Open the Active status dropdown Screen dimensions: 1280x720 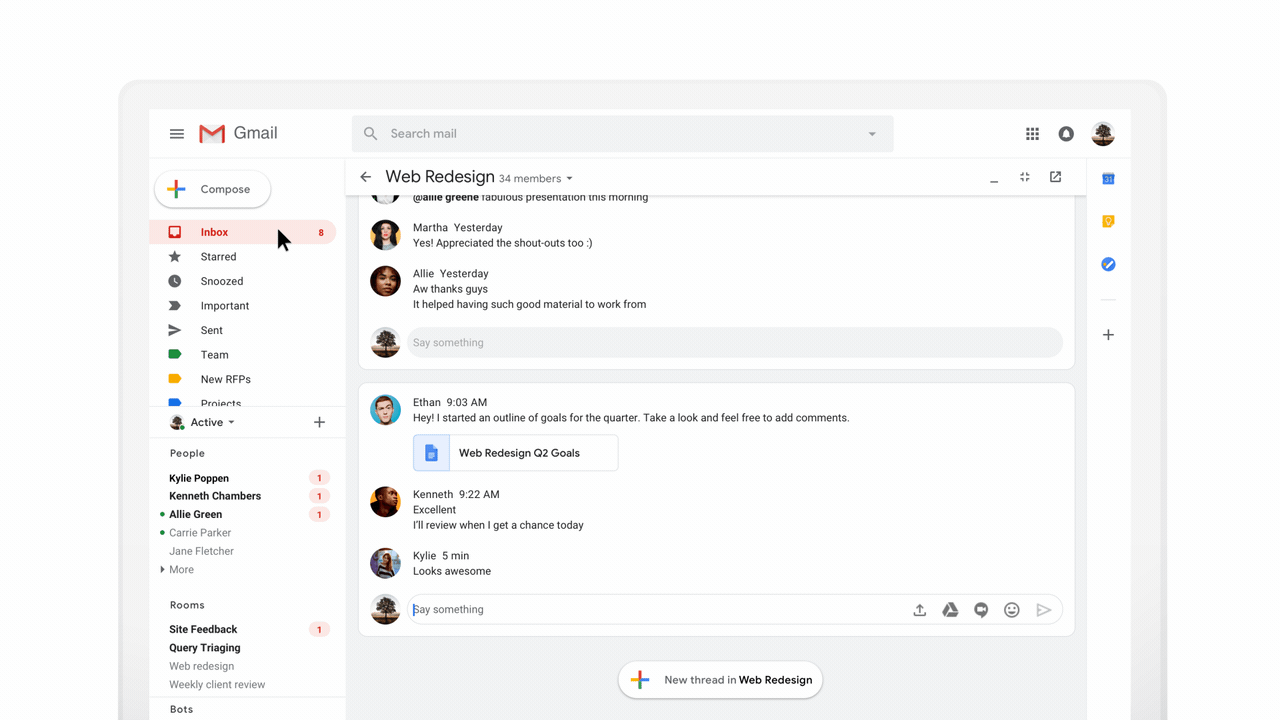click(x=212, y=423)
